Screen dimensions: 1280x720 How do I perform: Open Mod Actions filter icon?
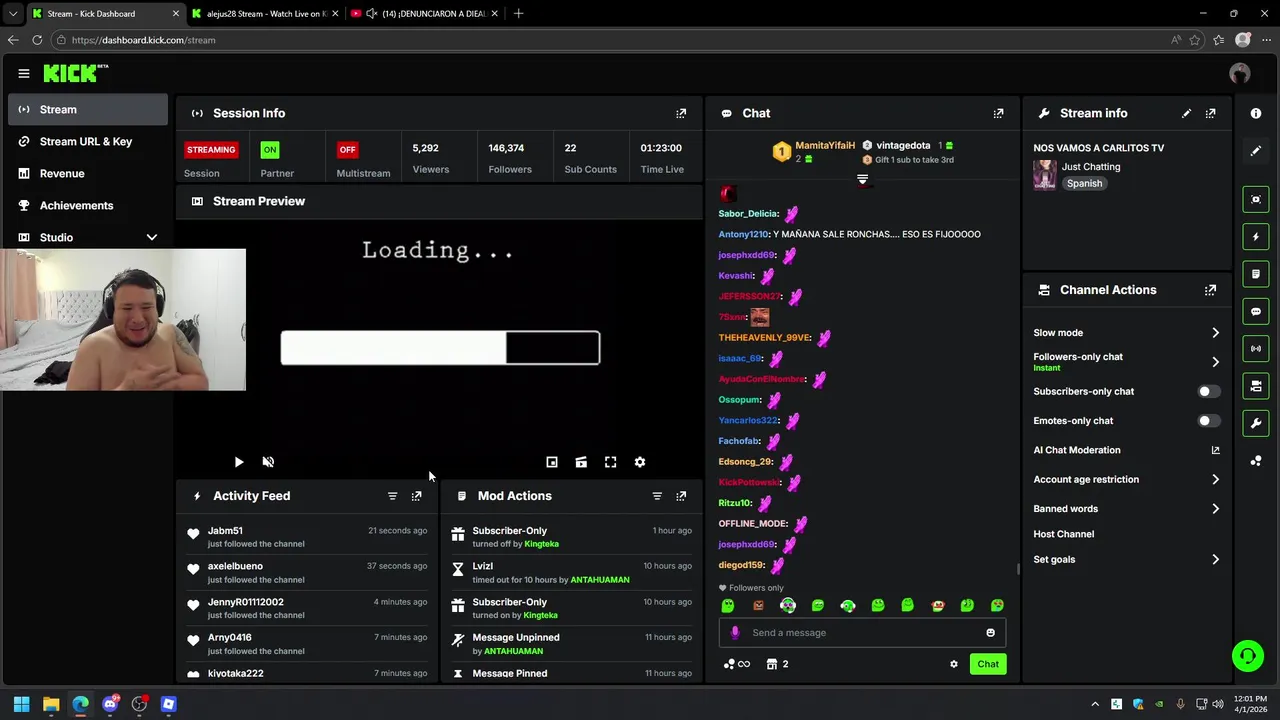tap(657, 496)
